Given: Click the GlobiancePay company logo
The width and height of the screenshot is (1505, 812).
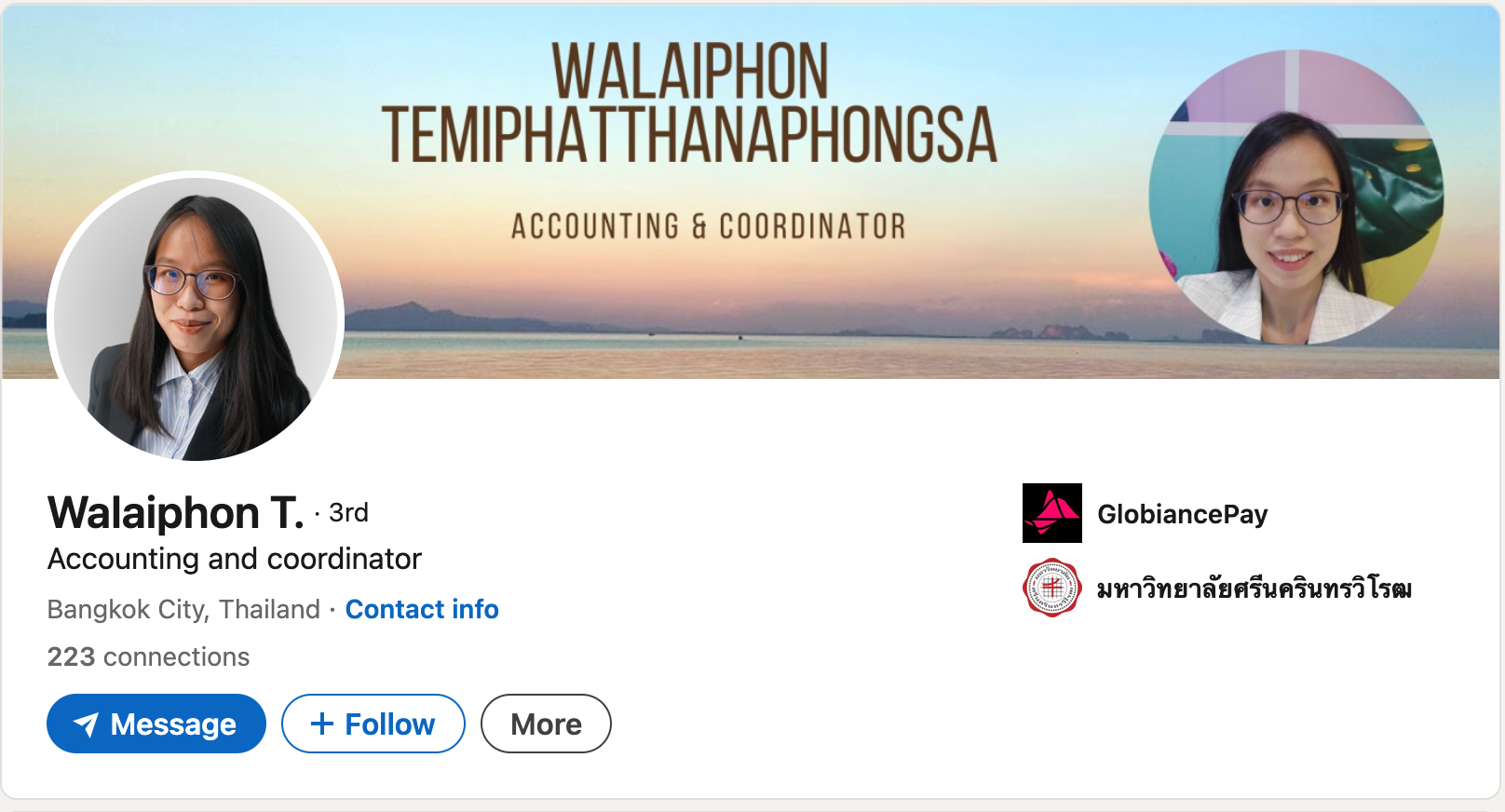Looking at the screenshot, I should click(1051, 513).
